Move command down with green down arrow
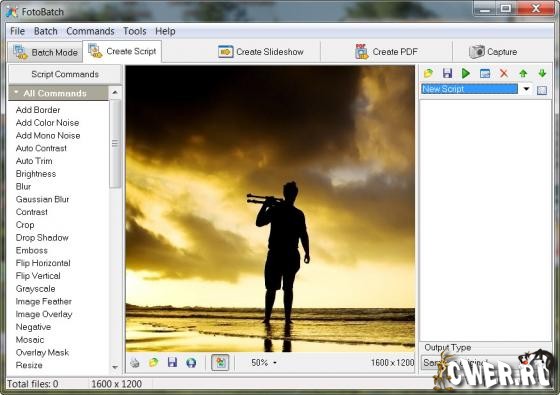 coord(542,73)
